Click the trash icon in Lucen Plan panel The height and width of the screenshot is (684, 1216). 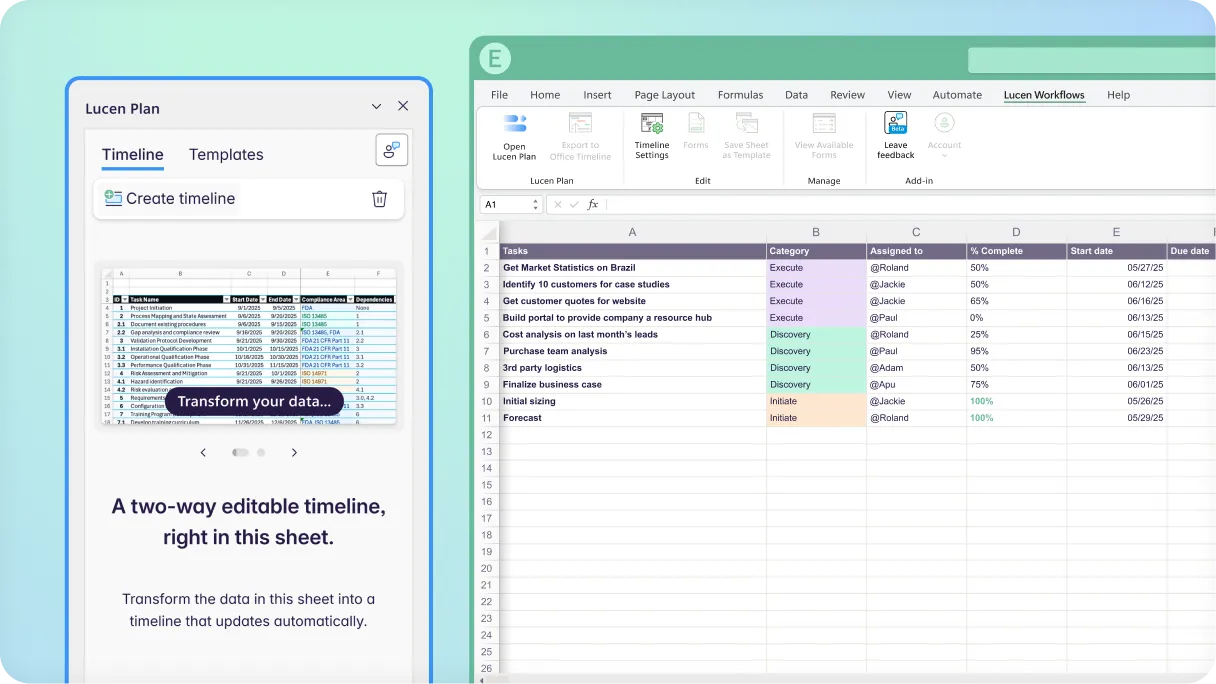[x=380, y=198]
